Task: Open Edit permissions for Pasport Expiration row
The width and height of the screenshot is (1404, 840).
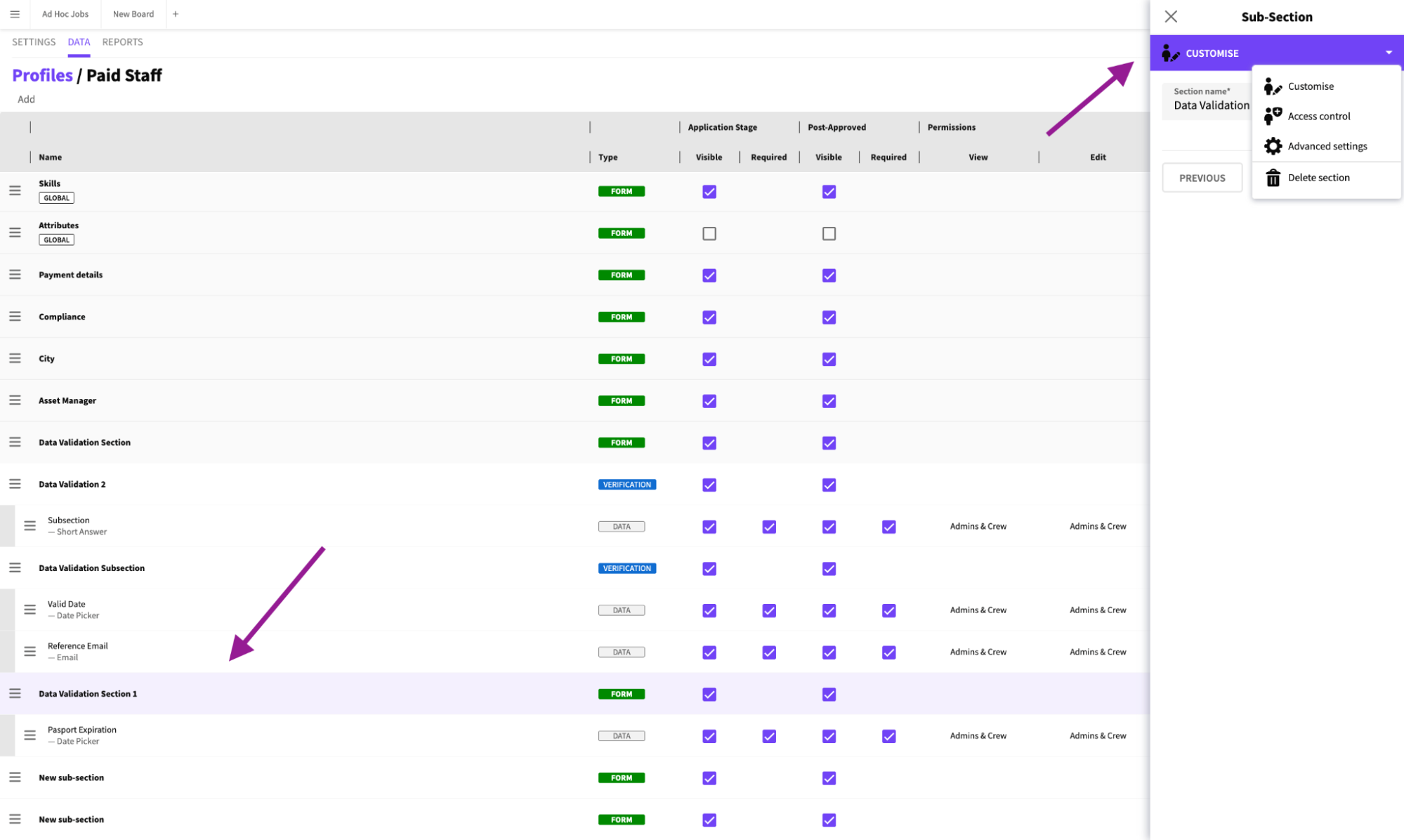Action: 1098,735
